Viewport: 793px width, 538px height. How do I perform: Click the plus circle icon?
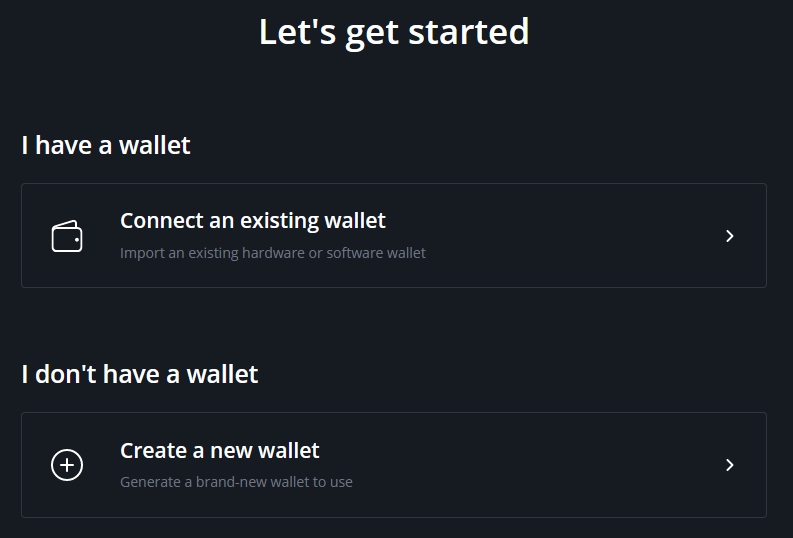67,465
